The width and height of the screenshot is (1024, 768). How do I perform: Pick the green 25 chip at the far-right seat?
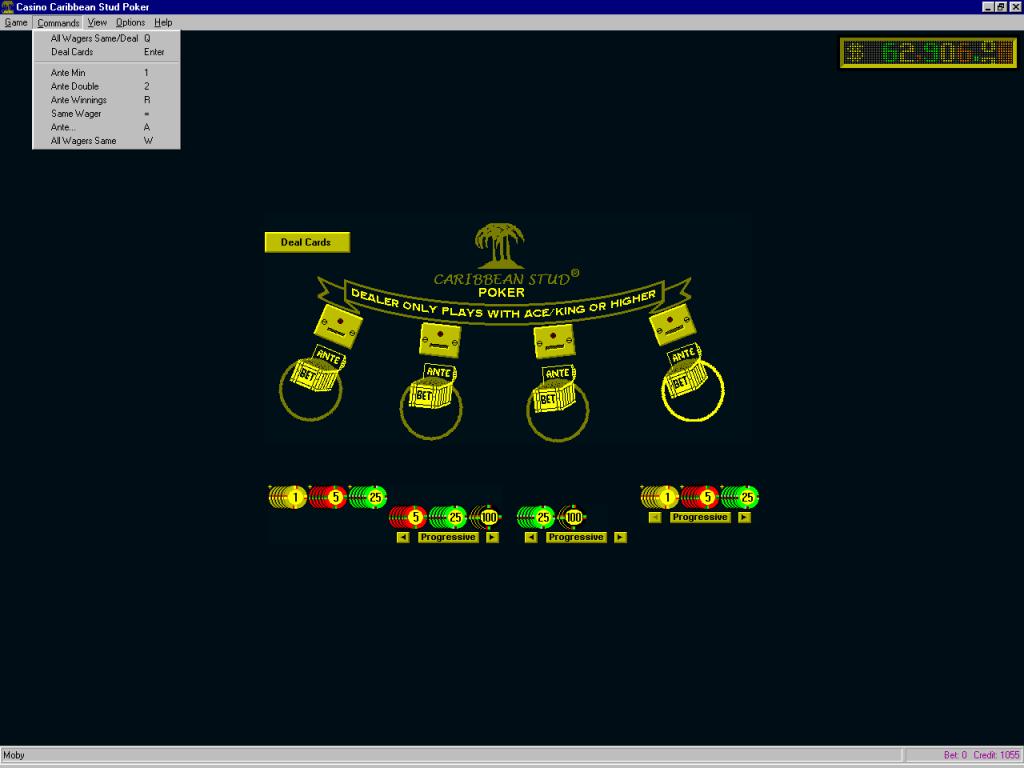point(739,497)
